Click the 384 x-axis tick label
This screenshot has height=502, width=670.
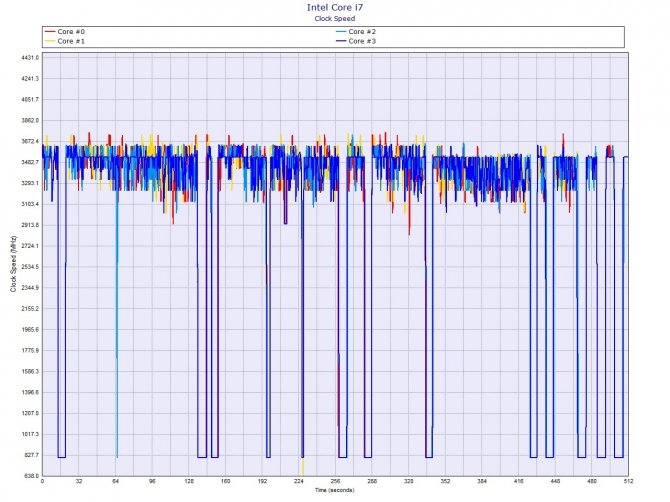coord(482,481)
